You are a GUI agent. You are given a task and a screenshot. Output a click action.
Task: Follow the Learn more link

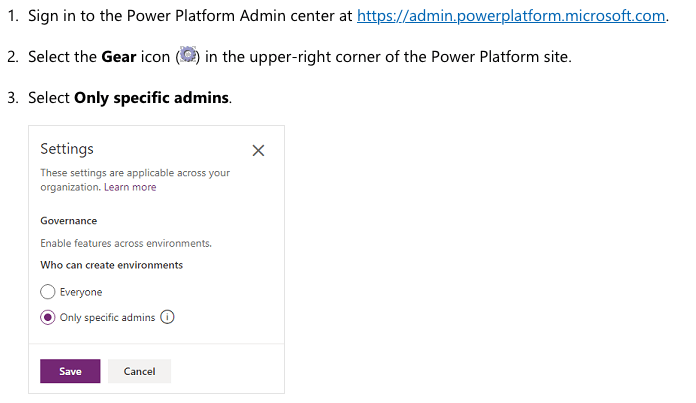pyautogui.click(x=130, y=187)
